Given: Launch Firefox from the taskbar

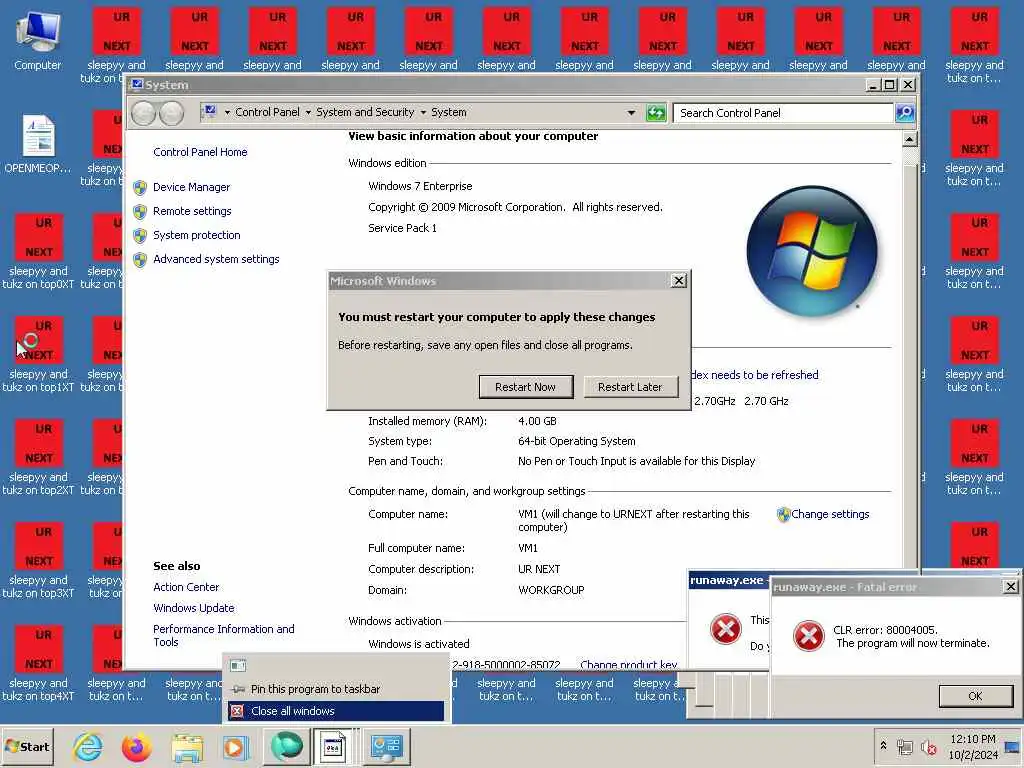Looking at the screenshot, I should pos(136,746).
